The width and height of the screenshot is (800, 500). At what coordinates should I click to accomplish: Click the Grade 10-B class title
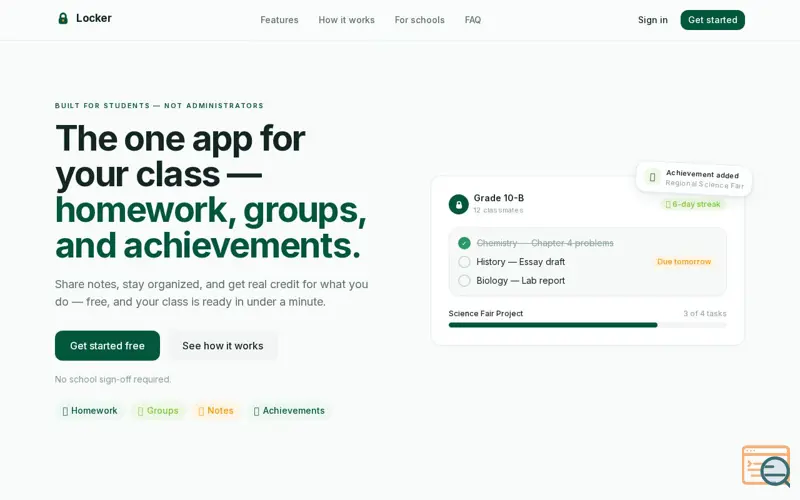point(498,198)
